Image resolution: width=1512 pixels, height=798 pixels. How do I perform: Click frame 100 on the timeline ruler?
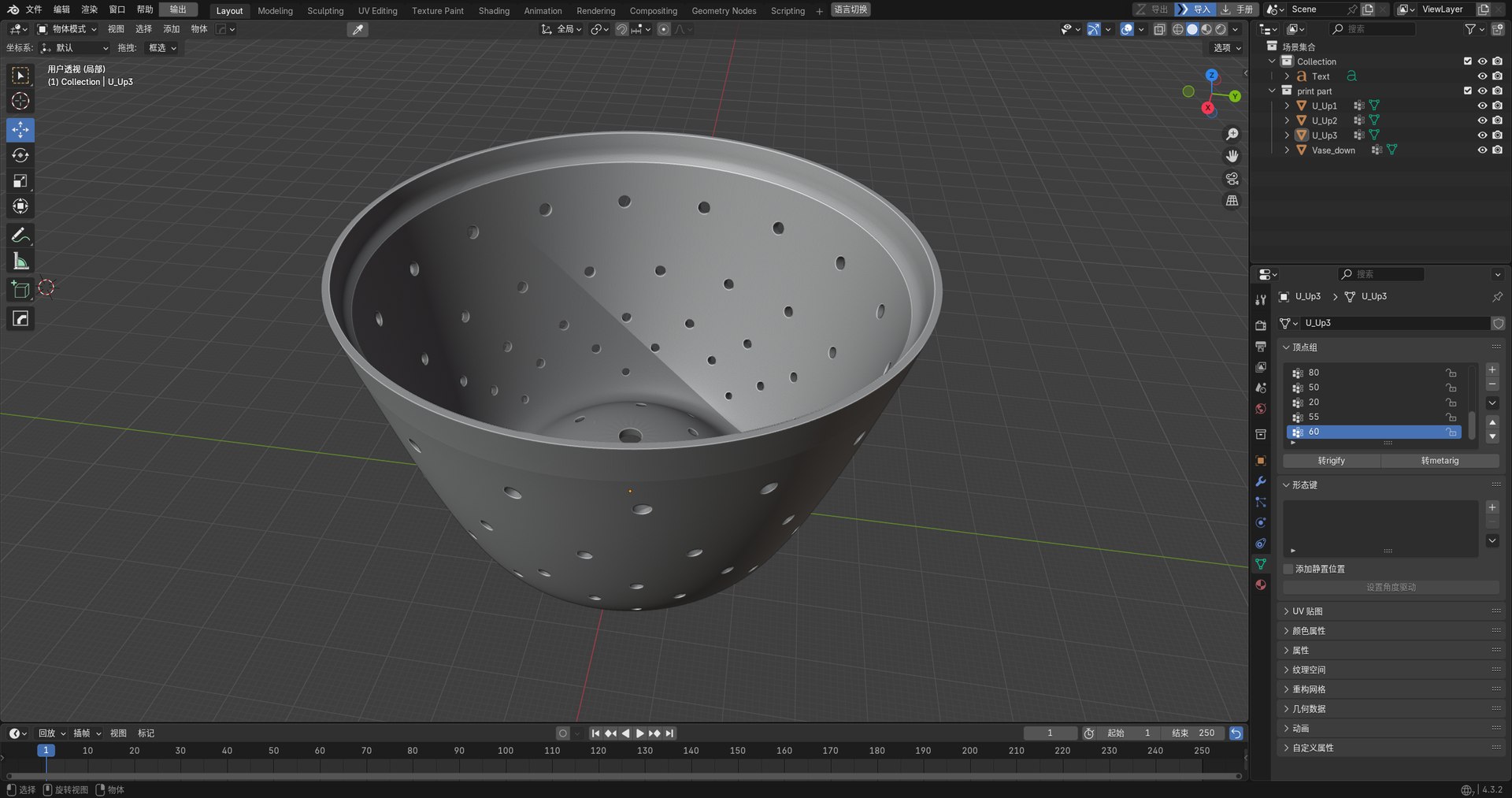point(506,751)
